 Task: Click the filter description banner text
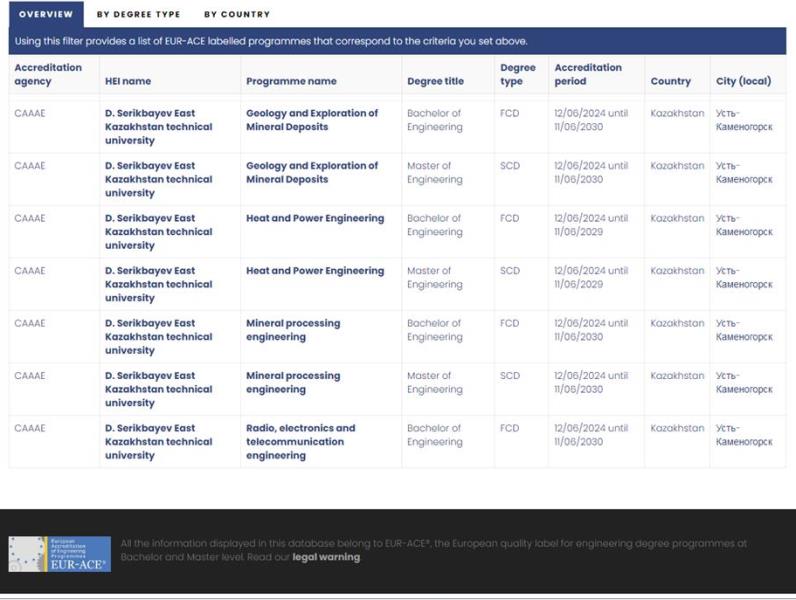pyautogui.click(x=271, y=41)
